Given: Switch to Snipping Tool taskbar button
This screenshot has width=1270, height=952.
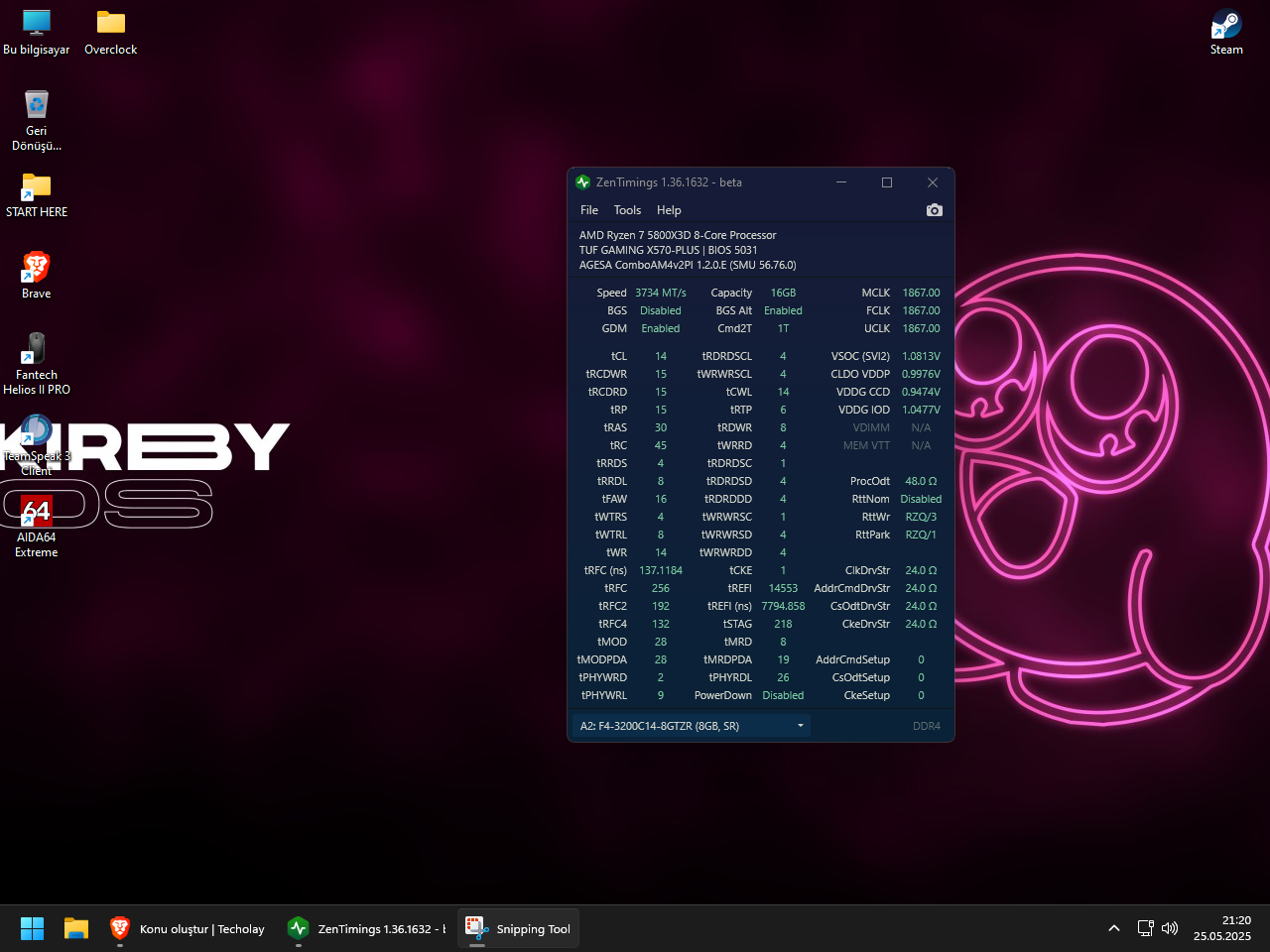Looking at the screenshot, I should coord(518,929).
